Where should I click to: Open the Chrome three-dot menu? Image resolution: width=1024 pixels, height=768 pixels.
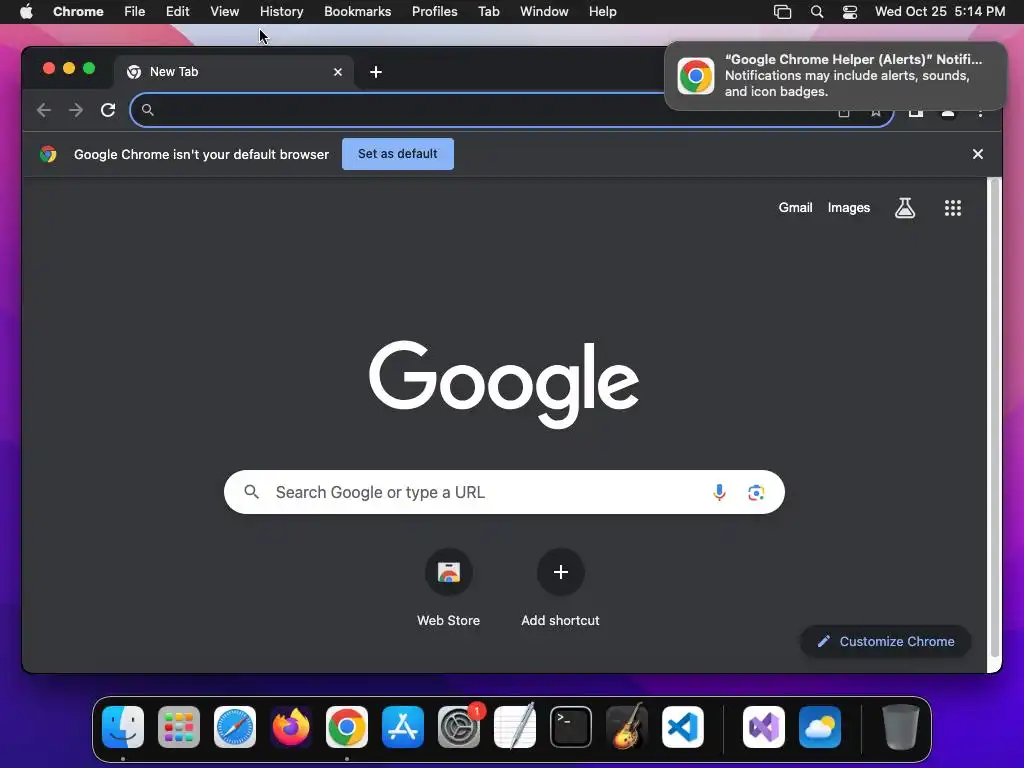pos(980,112)
